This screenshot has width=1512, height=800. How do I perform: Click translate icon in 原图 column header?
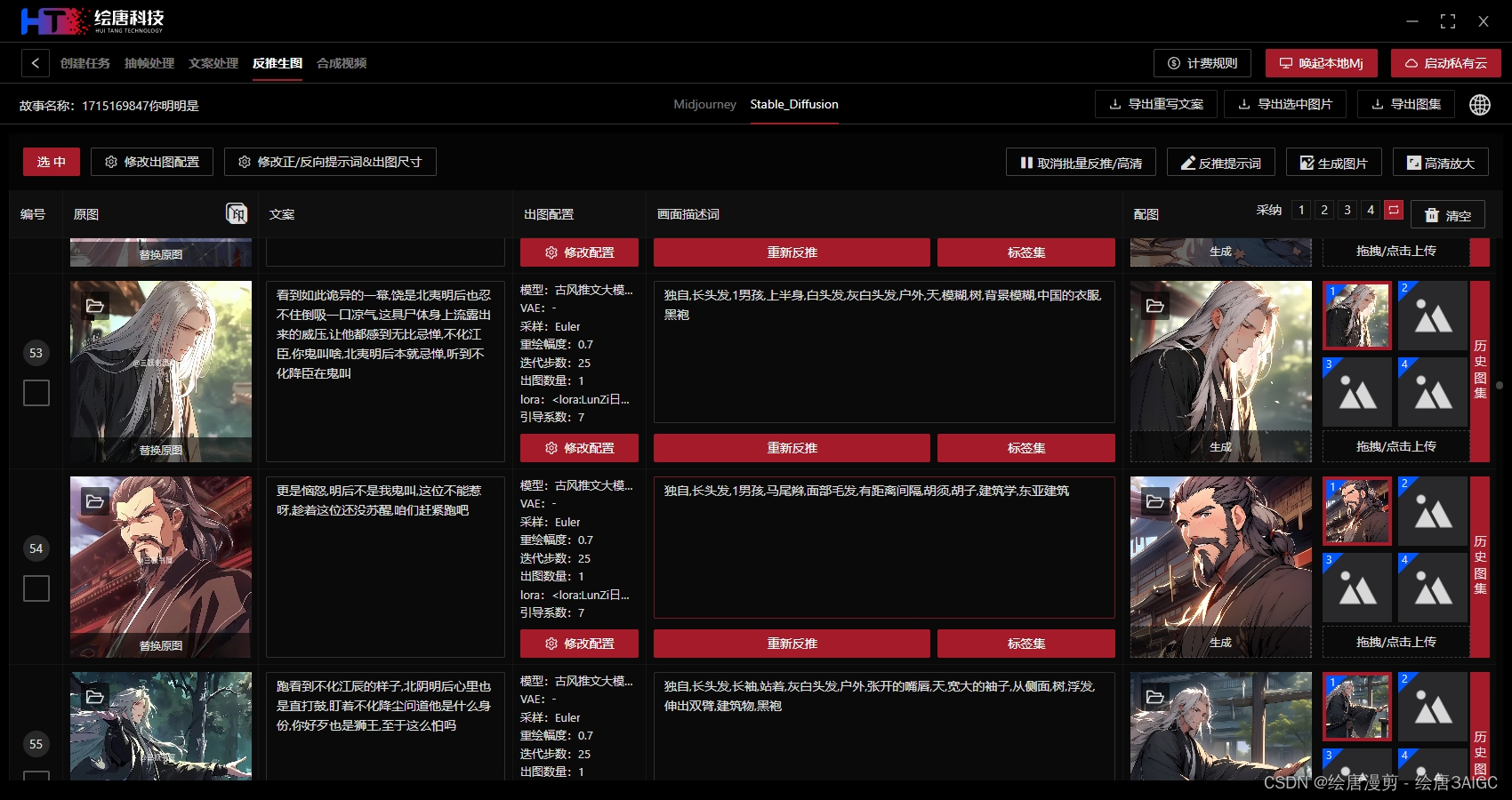[x=237, y=213]
